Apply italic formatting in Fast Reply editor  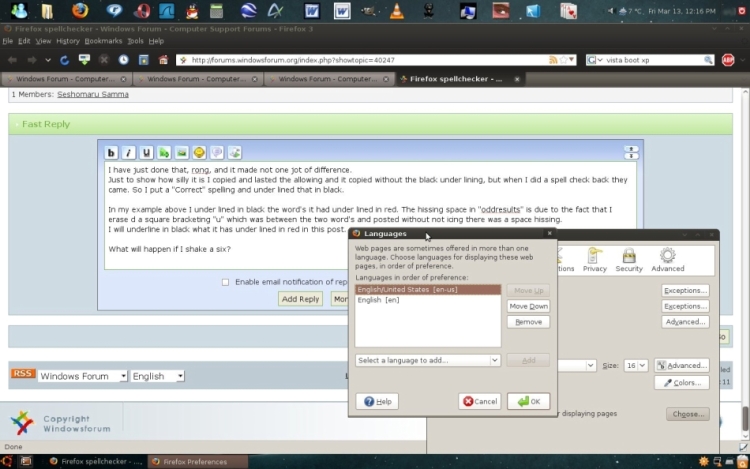click(x=128, y=153)
